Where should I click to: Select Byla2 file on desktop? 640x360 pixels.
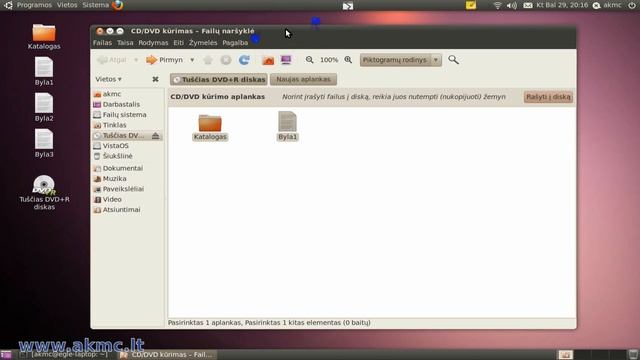(x=44, y=107)
